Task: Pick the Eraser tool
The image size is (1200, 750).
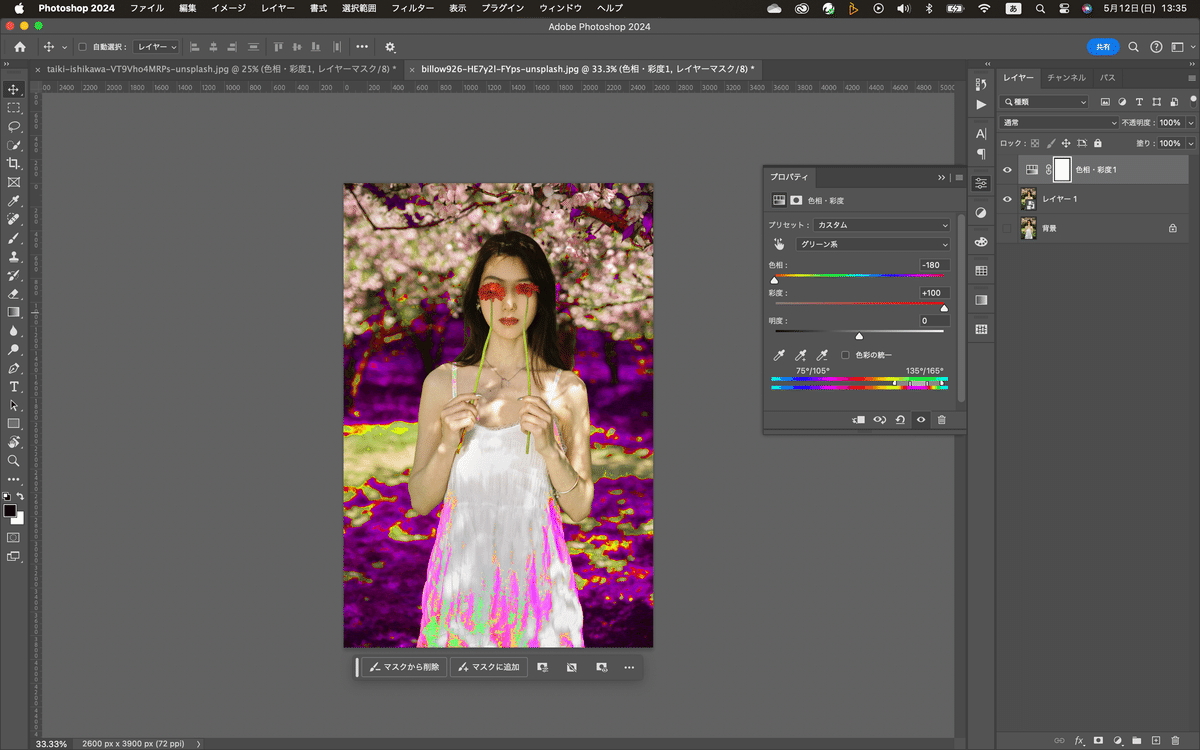Action: point(14,294)
